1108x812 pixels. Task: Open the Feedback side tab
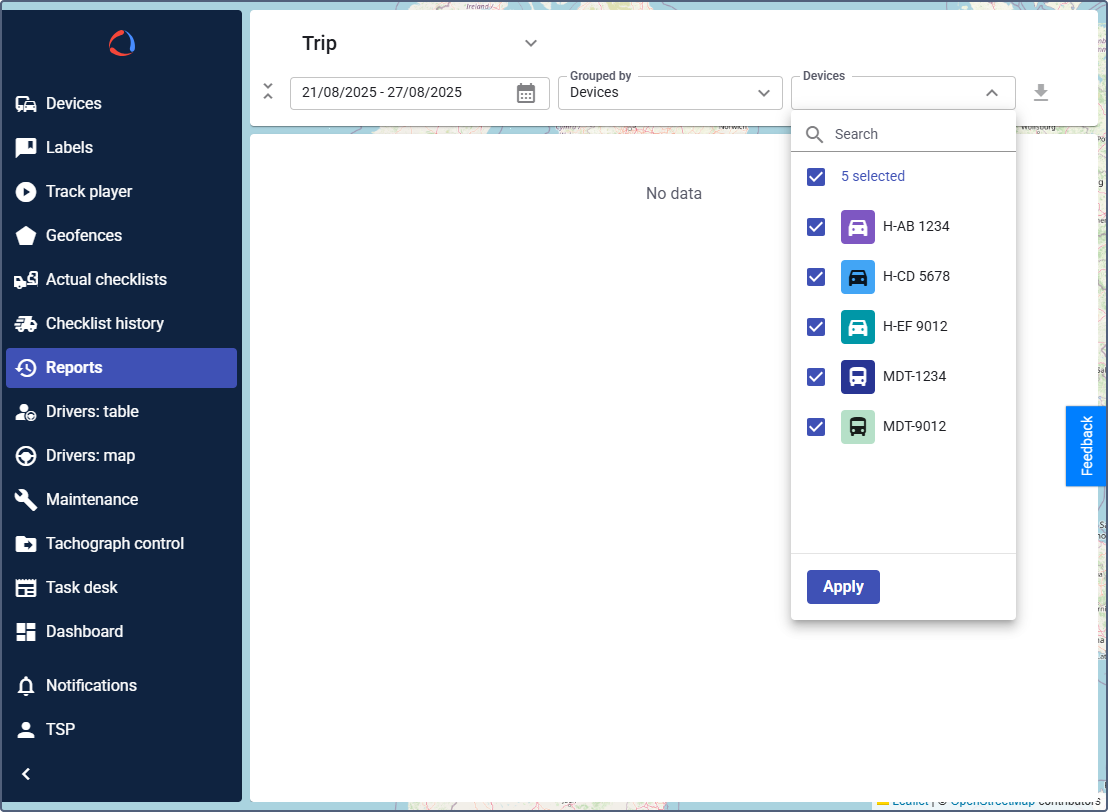1086,446
